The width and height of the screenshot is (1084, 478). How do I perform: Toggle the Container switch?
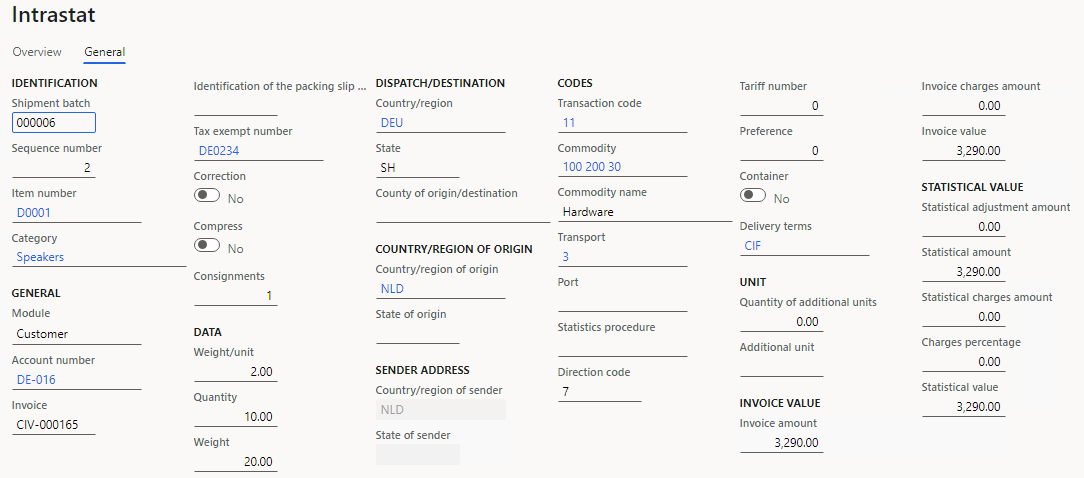(753, 196)
